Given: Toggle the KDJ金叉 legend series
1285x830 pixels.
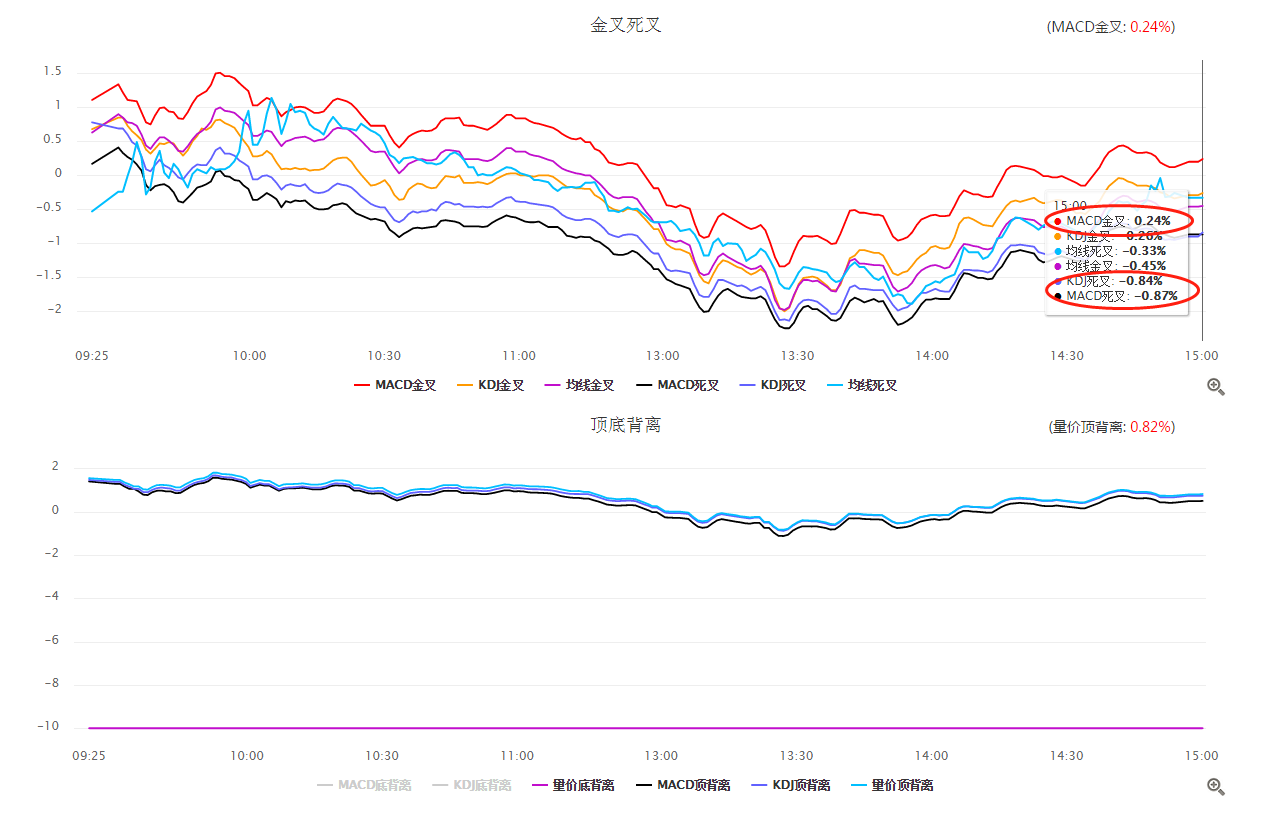Looking at the screenshot, I should pos(490,385).
